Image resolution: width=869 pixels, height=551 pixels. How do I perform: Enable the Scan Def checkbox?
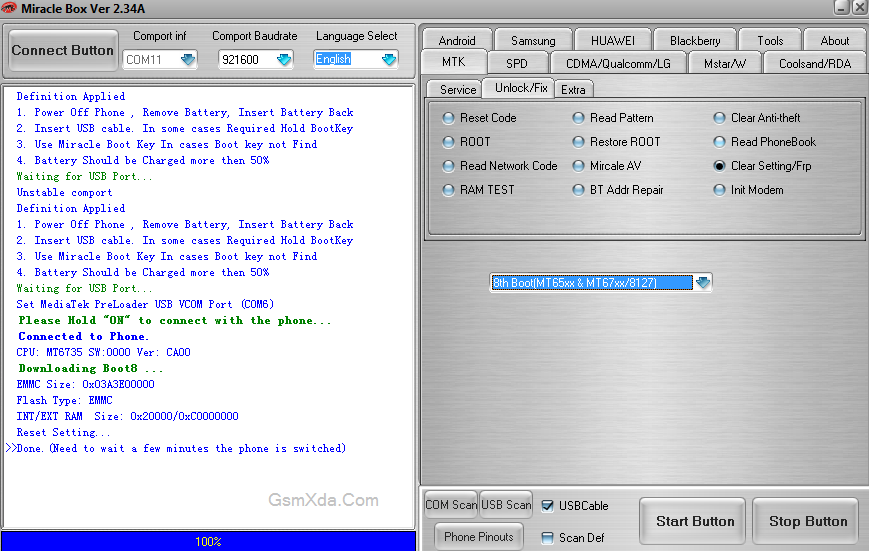coord(548,538)
